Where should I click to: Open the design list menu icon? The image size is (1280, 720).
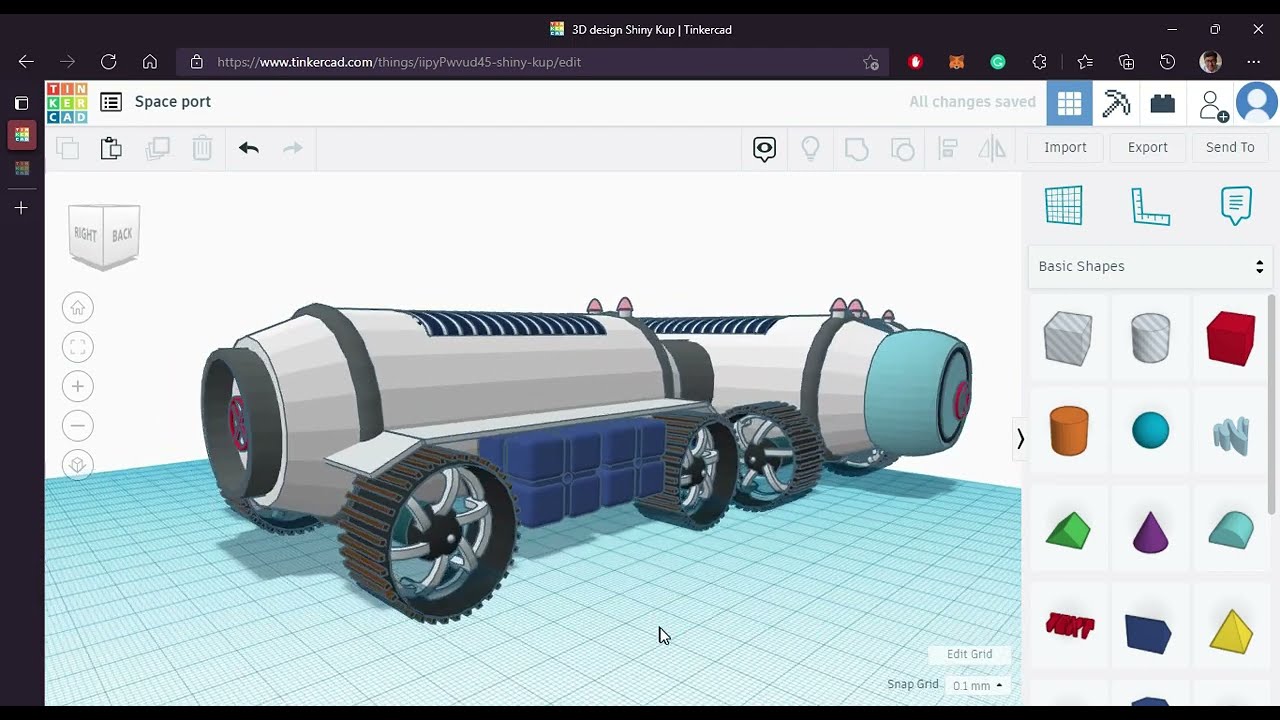click(111, 102)
